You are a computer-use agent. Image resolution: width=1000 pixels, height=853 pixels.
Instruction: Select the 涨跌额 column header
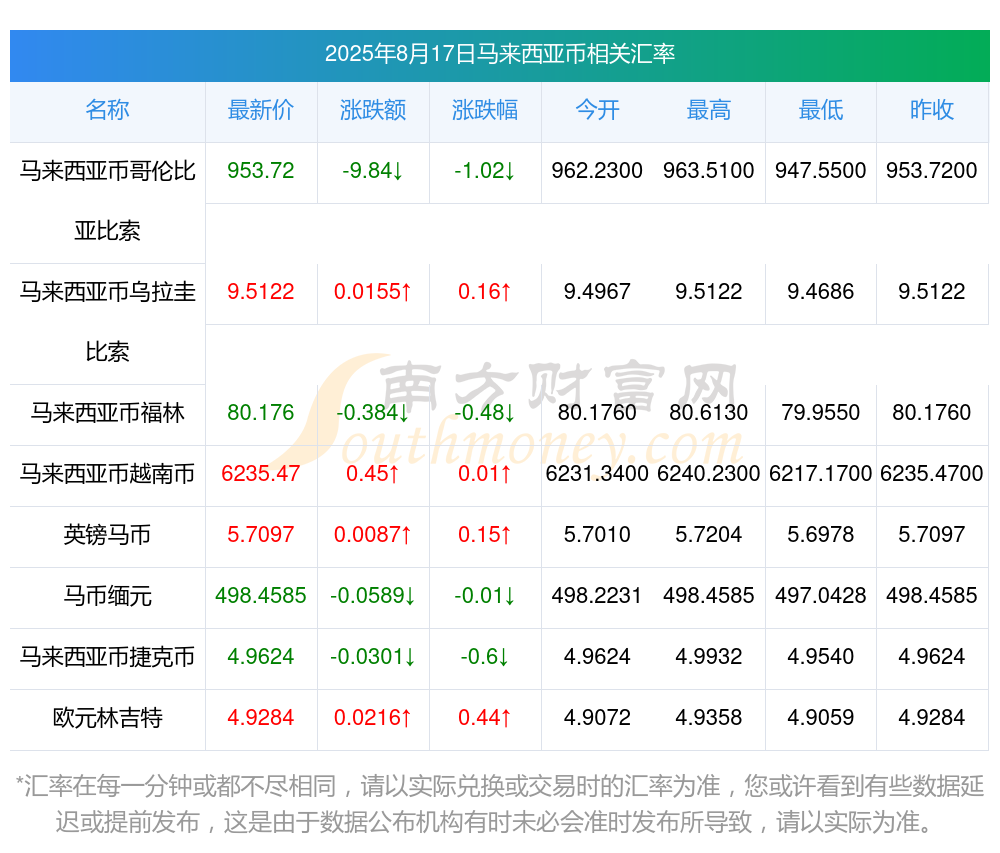pyautogui.click(x=373, y=110)
